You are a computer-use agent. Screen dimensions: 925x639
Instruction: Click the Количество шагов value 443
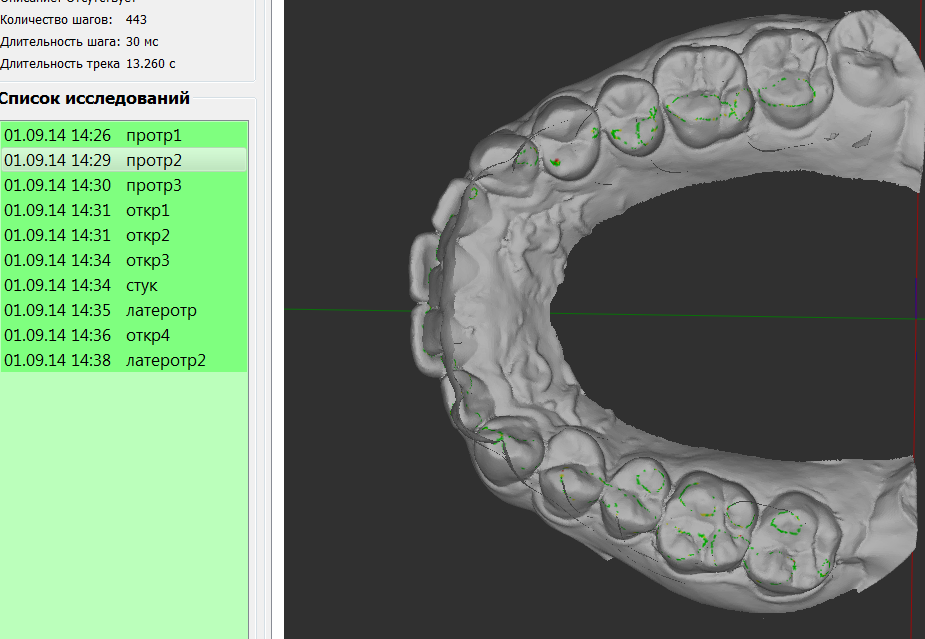pyautogui.click(x=136, y=19)
